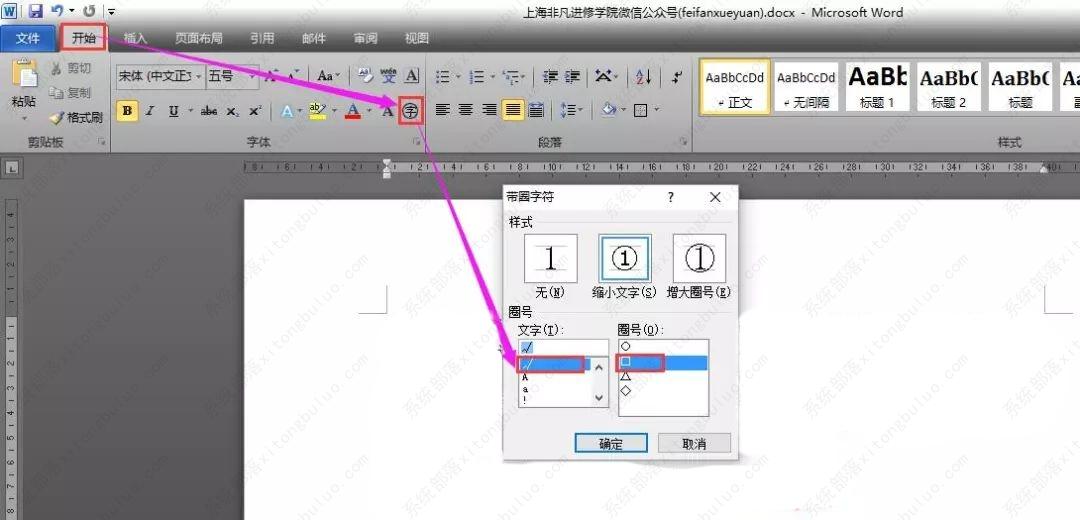Image resolution: width=1080 pixels, height=520 pixels.
Task: Open the 字体 font dialog launcher
Action: click(x=415, y=142)
